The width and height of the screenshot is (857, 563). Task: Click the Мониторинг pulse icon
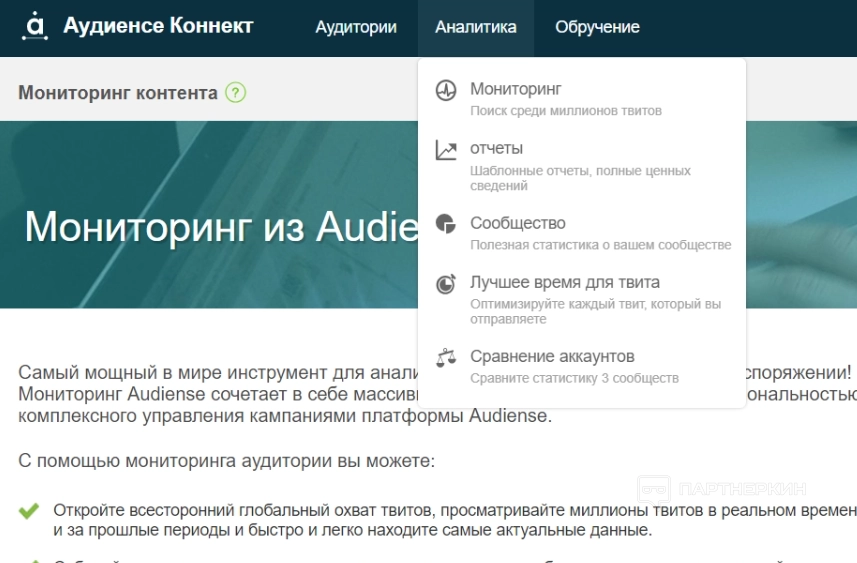[x=445, y=90]
